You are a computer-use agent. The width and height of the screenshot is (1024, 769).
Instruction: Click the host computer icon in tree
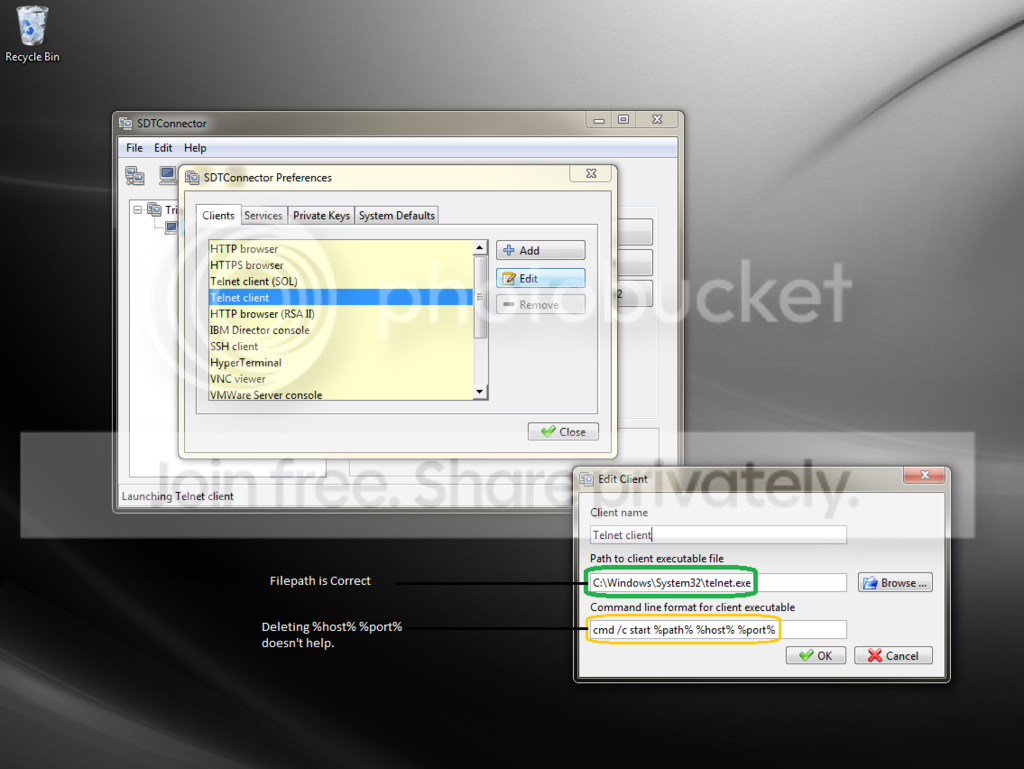(171, 227)
